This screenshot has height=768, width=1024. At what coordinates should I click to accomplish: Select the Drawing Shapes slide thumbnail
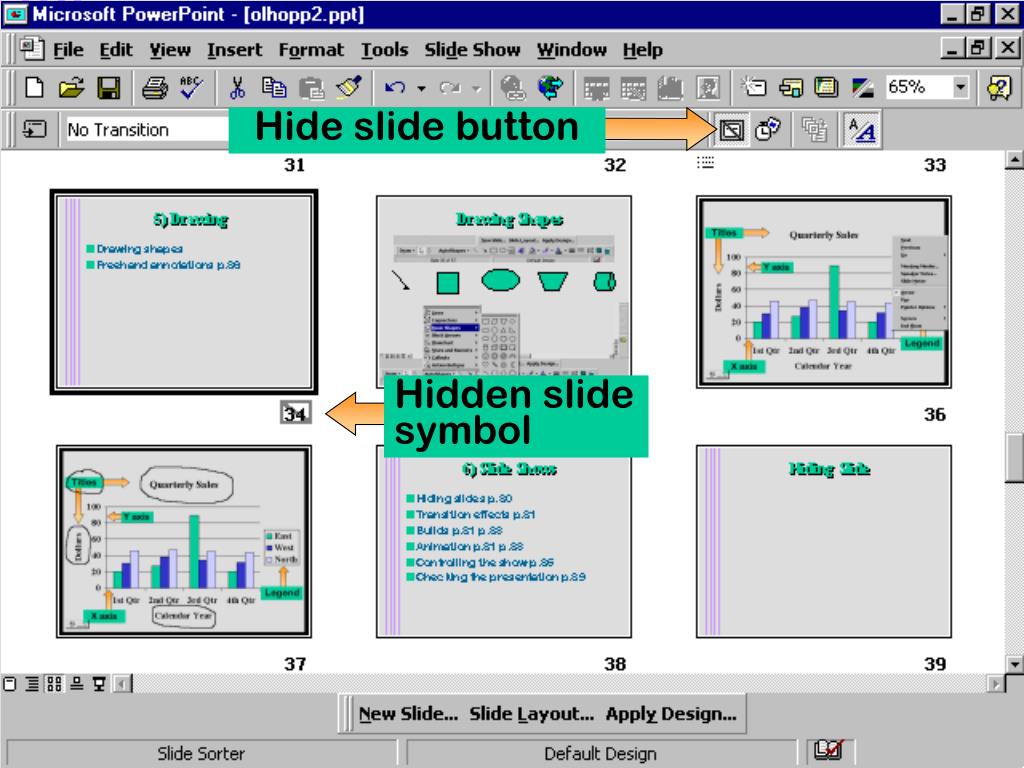[504, 292]
